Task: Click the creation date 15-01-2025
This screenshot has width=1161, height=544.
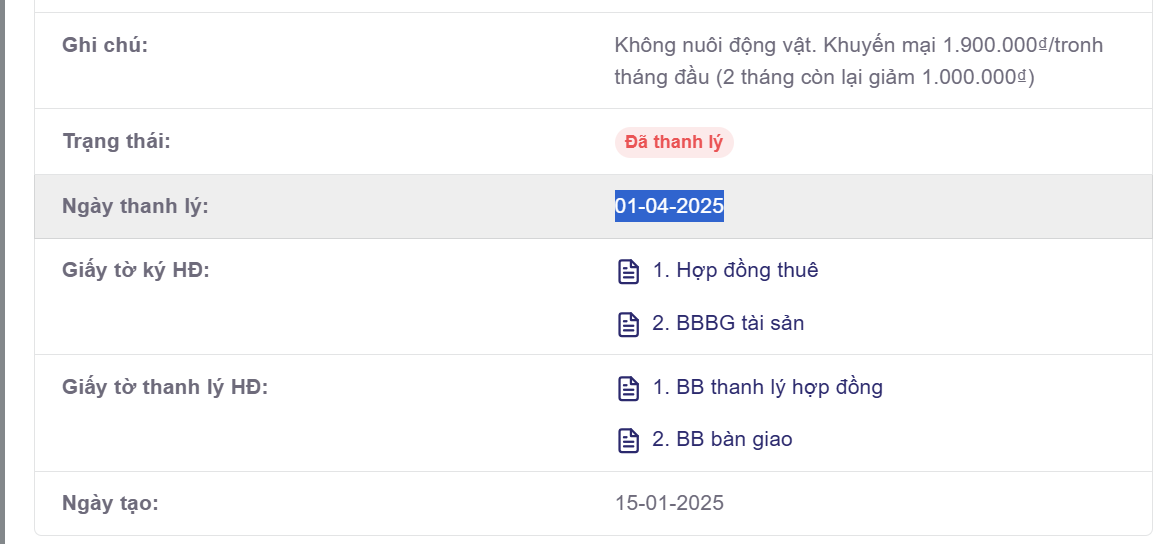Action: pos(669,502)
